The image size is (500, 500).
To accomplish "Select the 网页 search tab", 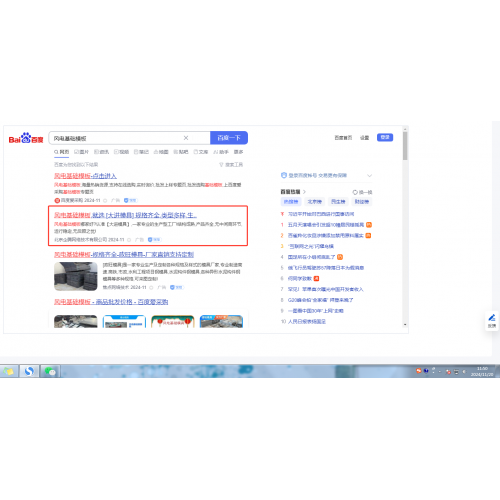I will point(62,152).
